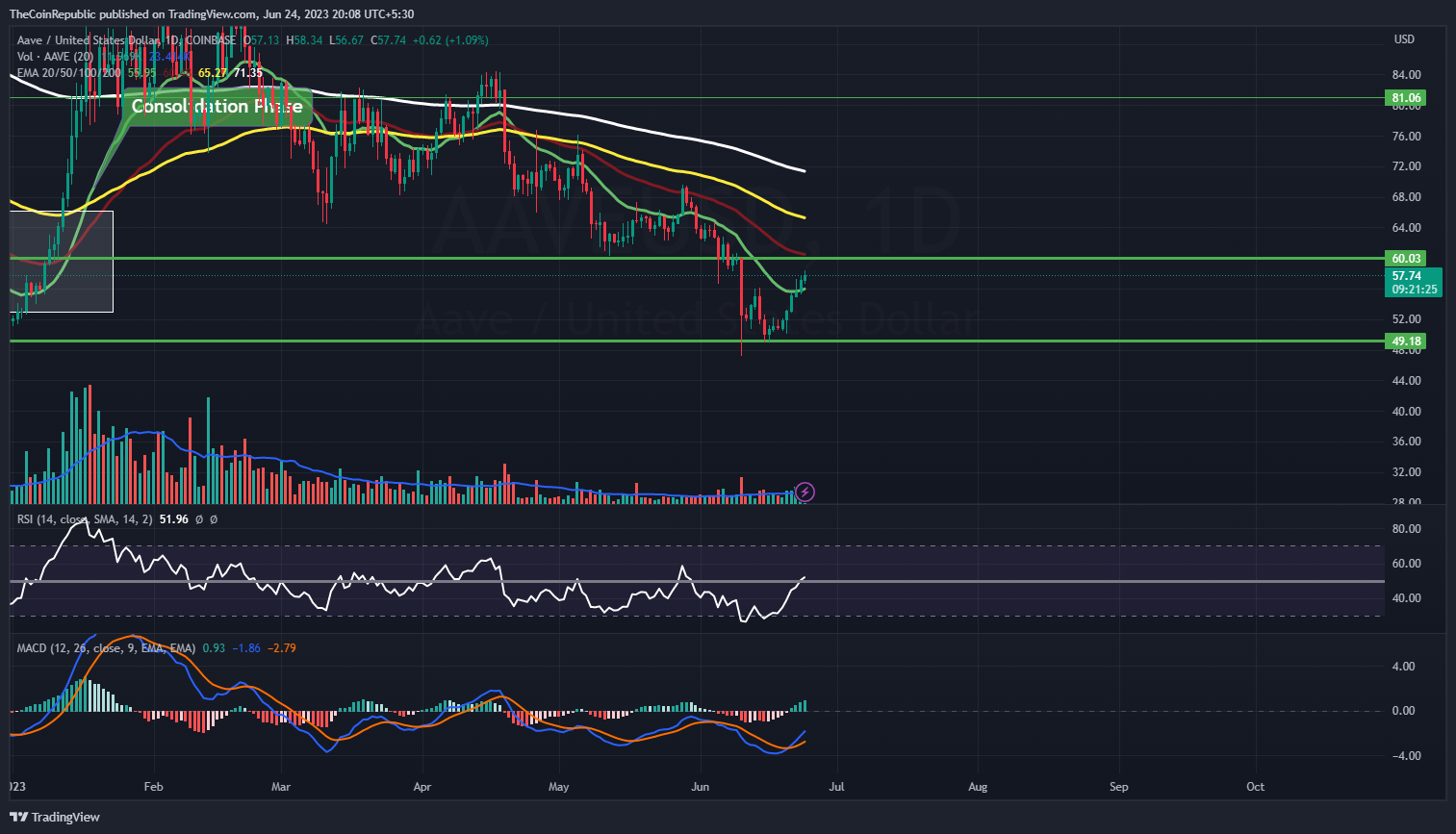Click the Mar label on time axis
The width and height of the screenshot is (1456, 834).
point(280,787)
